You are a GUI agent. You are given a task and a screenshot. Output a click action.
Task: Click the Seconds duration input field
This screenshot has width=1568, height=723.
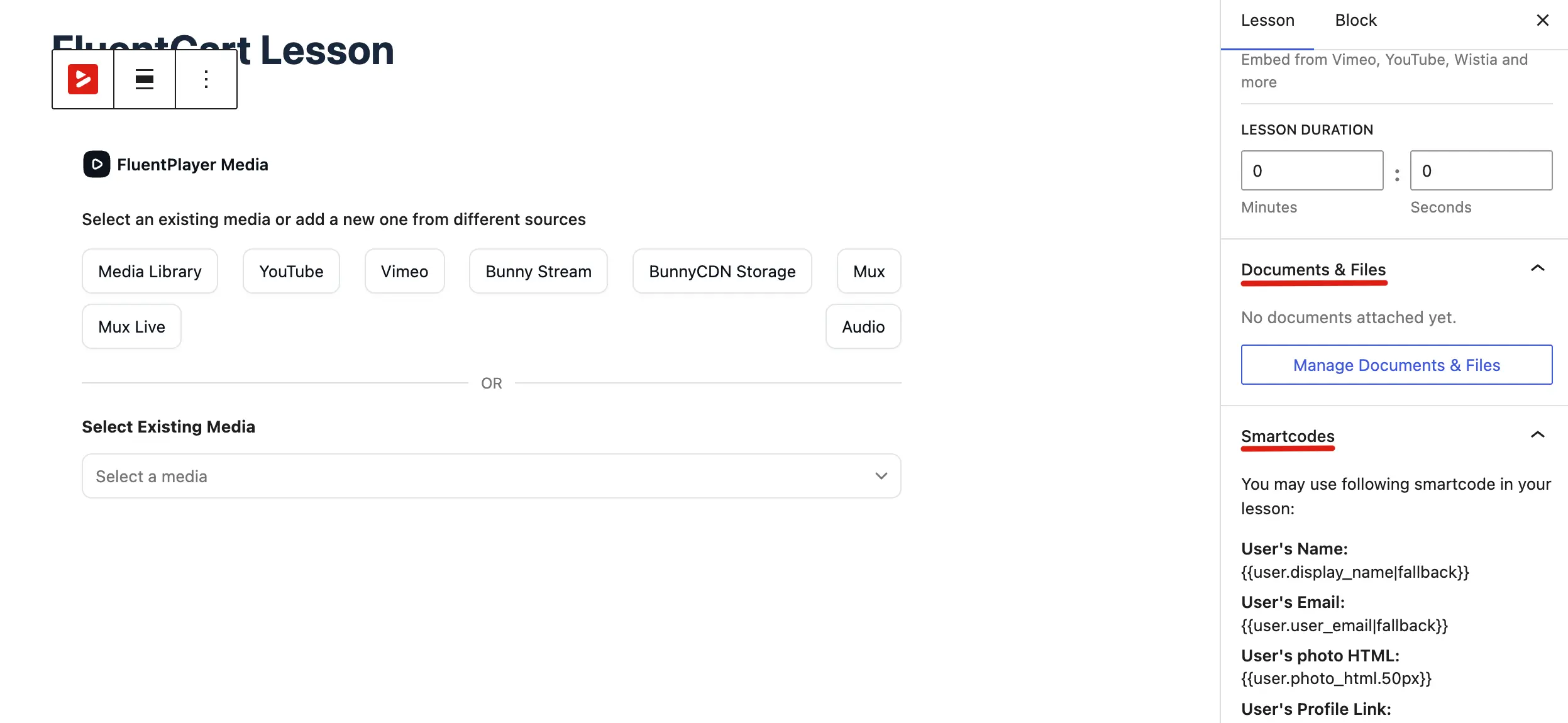(1481, 170)
